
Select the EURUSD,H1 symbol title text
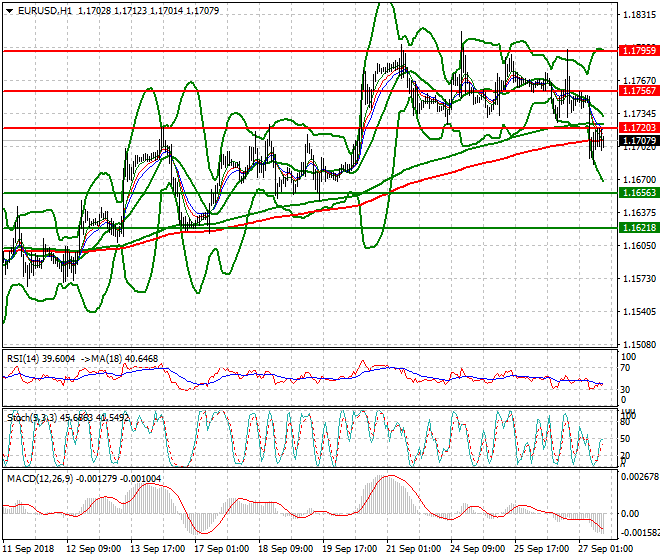tap(45, 11)
